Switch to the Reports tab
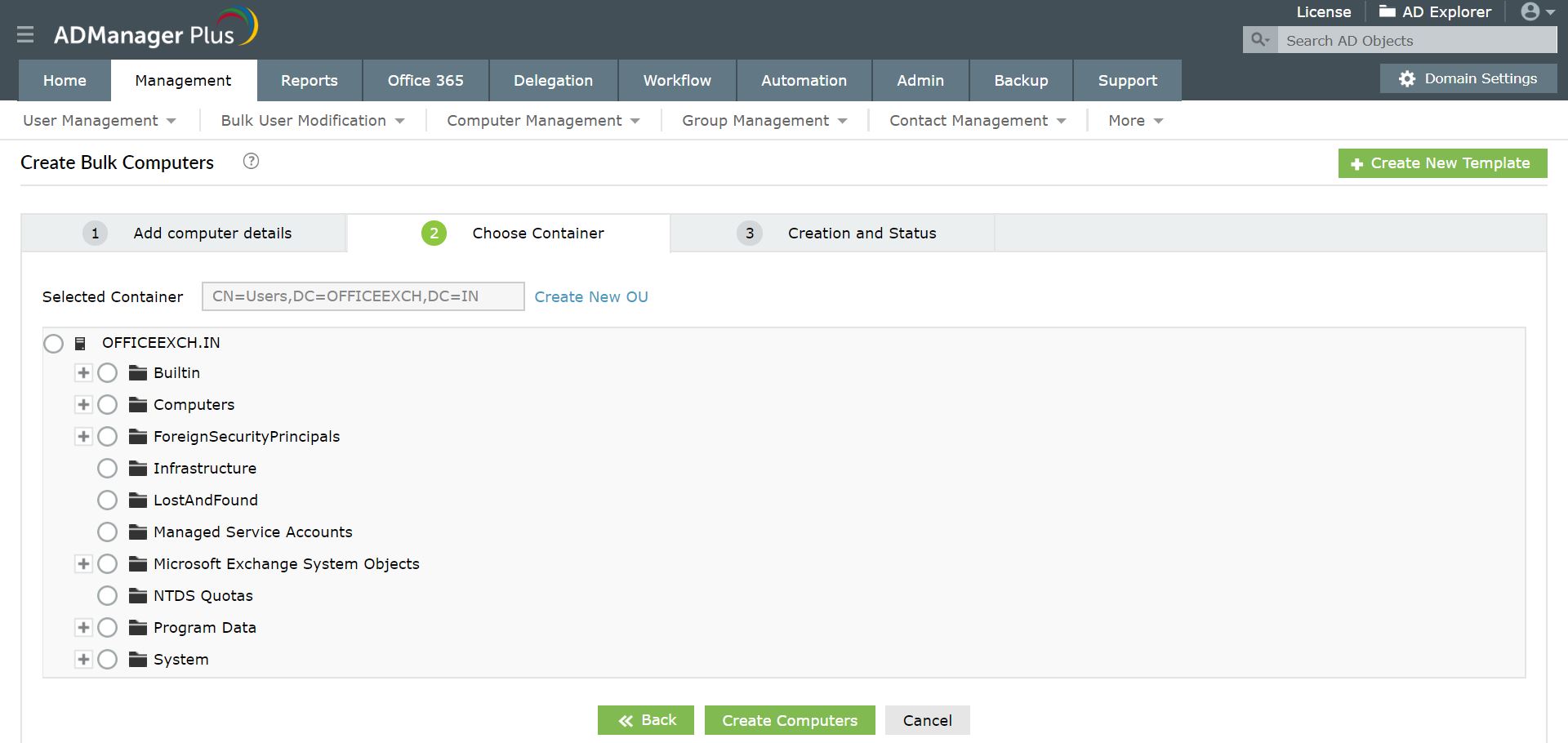This screenshot has height=743, width=1568. [309, 80]
